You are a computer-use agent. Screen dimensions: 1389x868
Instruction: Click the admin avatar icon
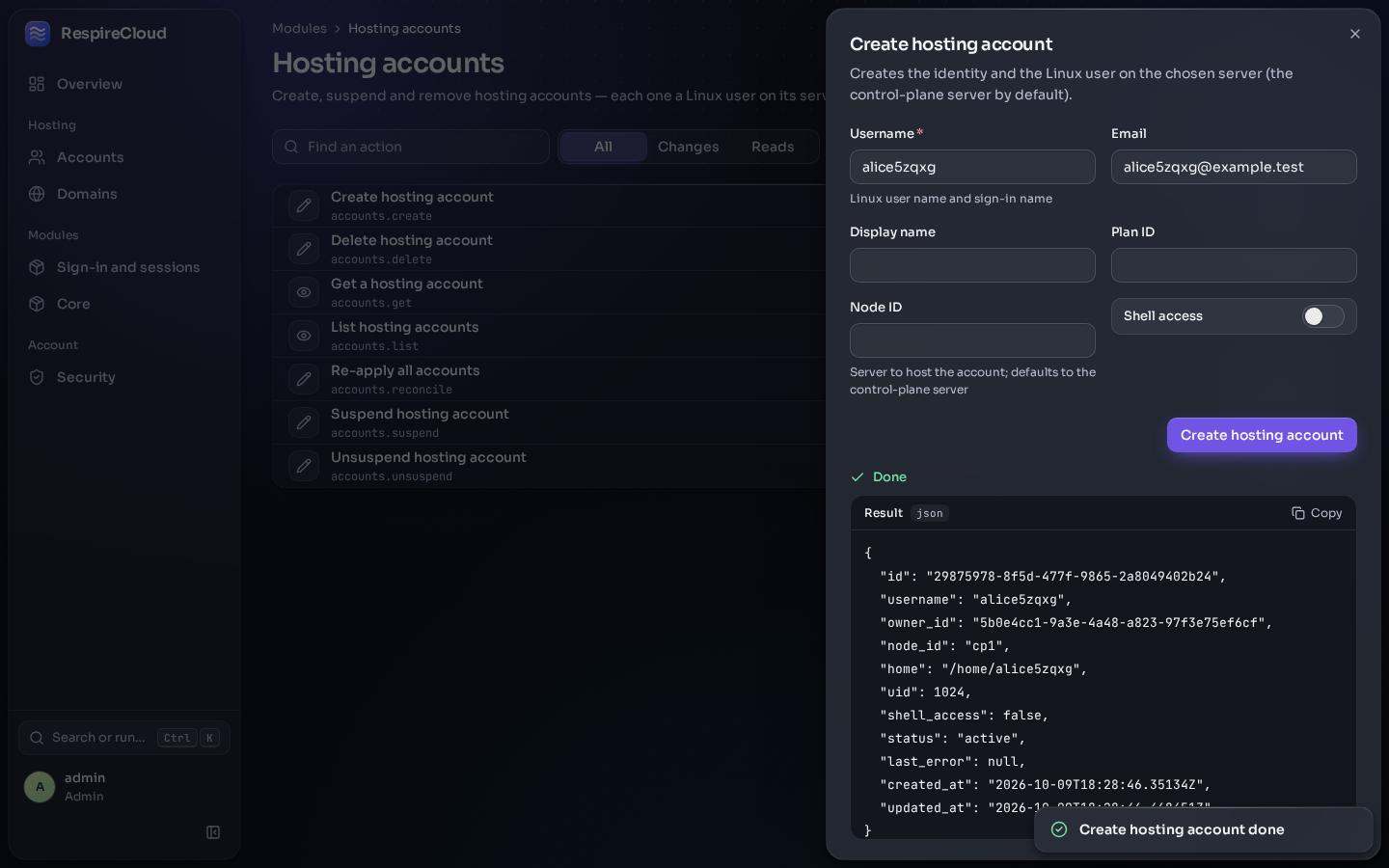click(40, 787)
